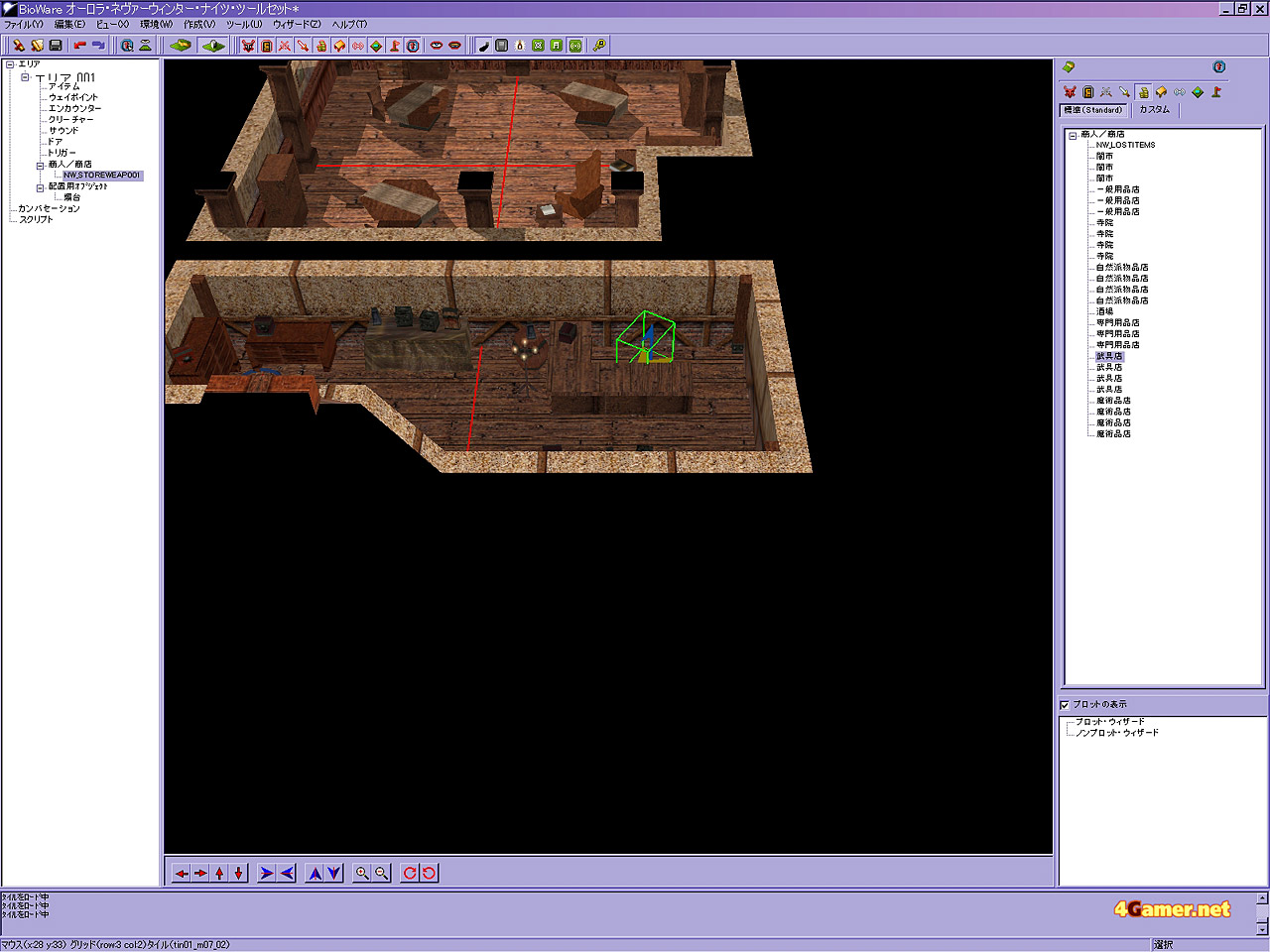The image size is (1270, 952).
Task: Toggle creature display icon in the top toolbar
Action: [x=248, y=46]
